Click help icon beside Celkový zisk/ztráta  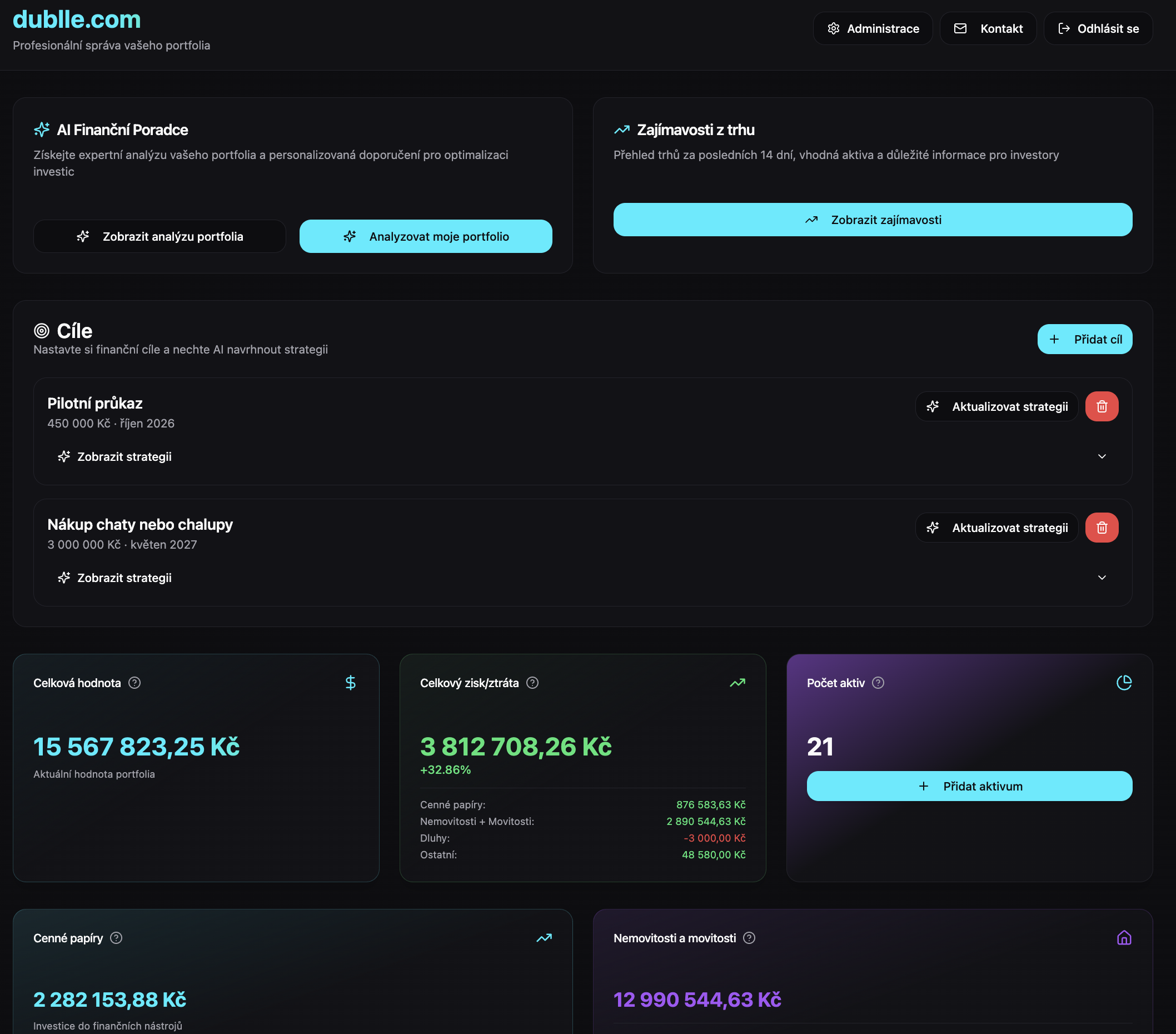click(x=533, y=683)
